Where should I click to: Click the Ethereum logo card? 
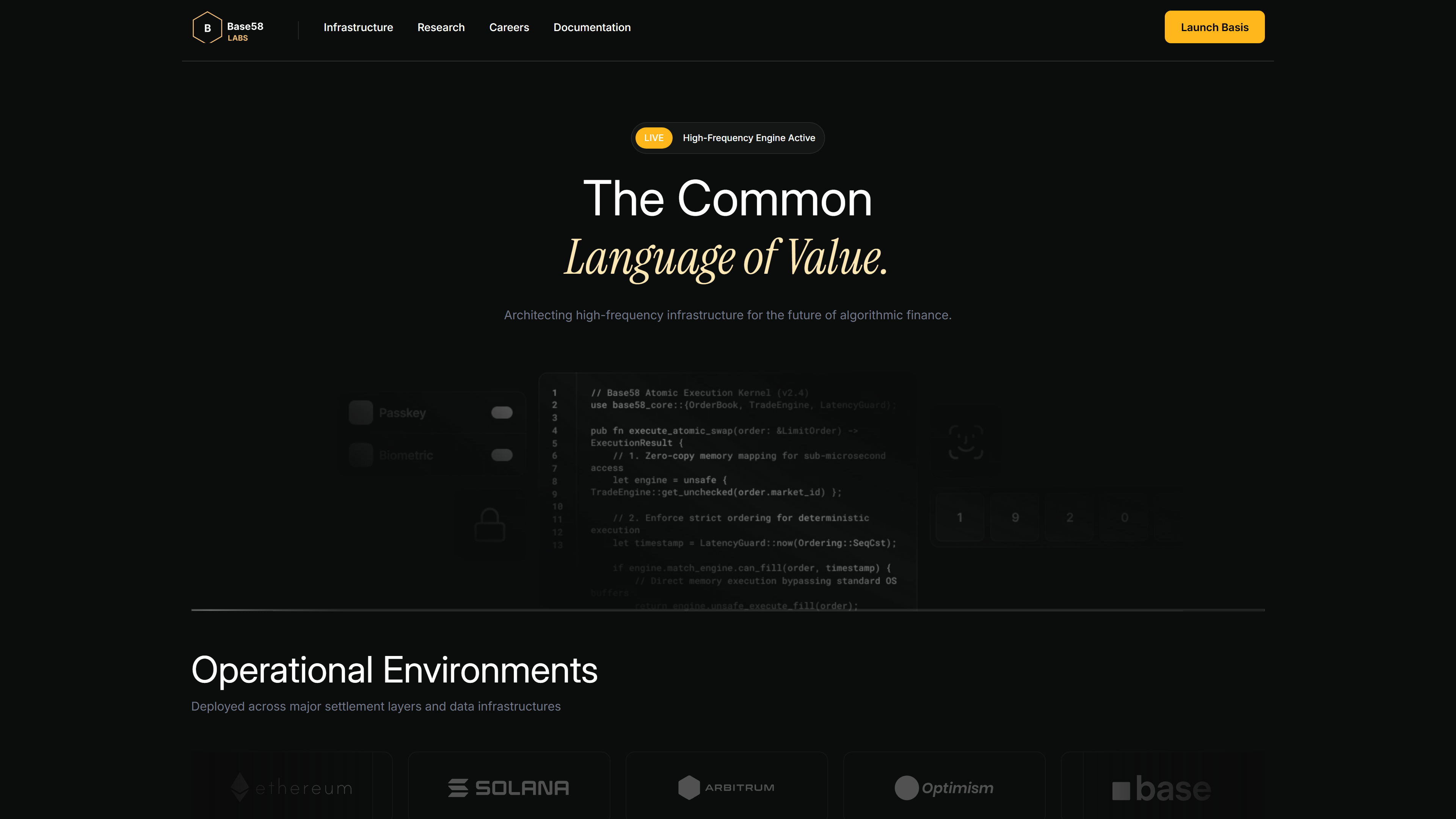(292, 786)
